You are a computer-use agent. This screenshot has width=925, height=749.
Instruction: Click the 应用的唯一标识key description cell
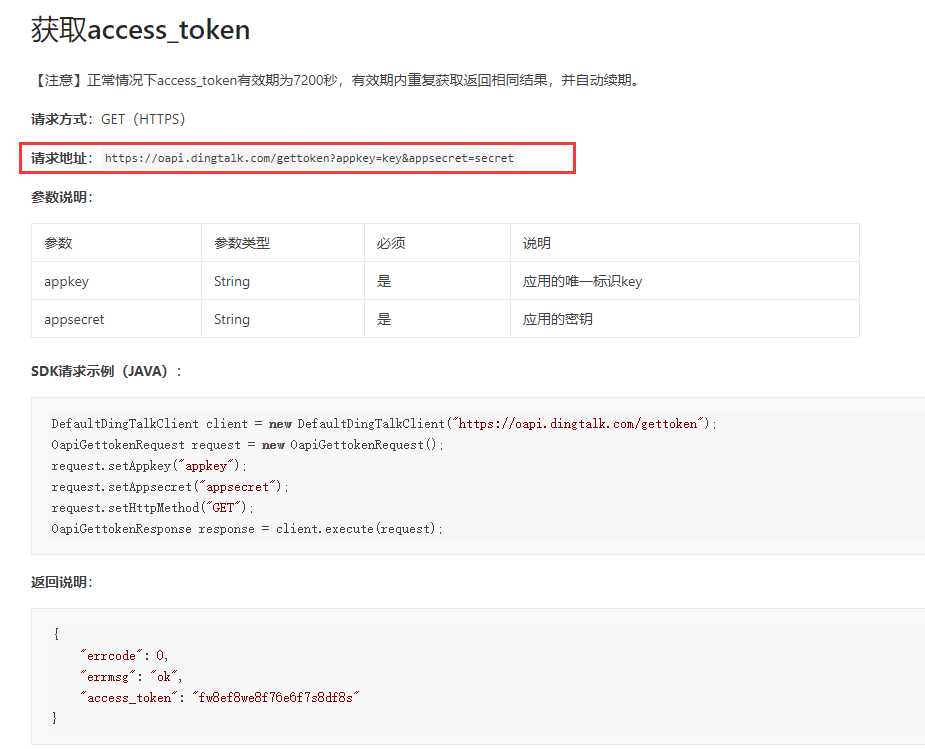684,281
